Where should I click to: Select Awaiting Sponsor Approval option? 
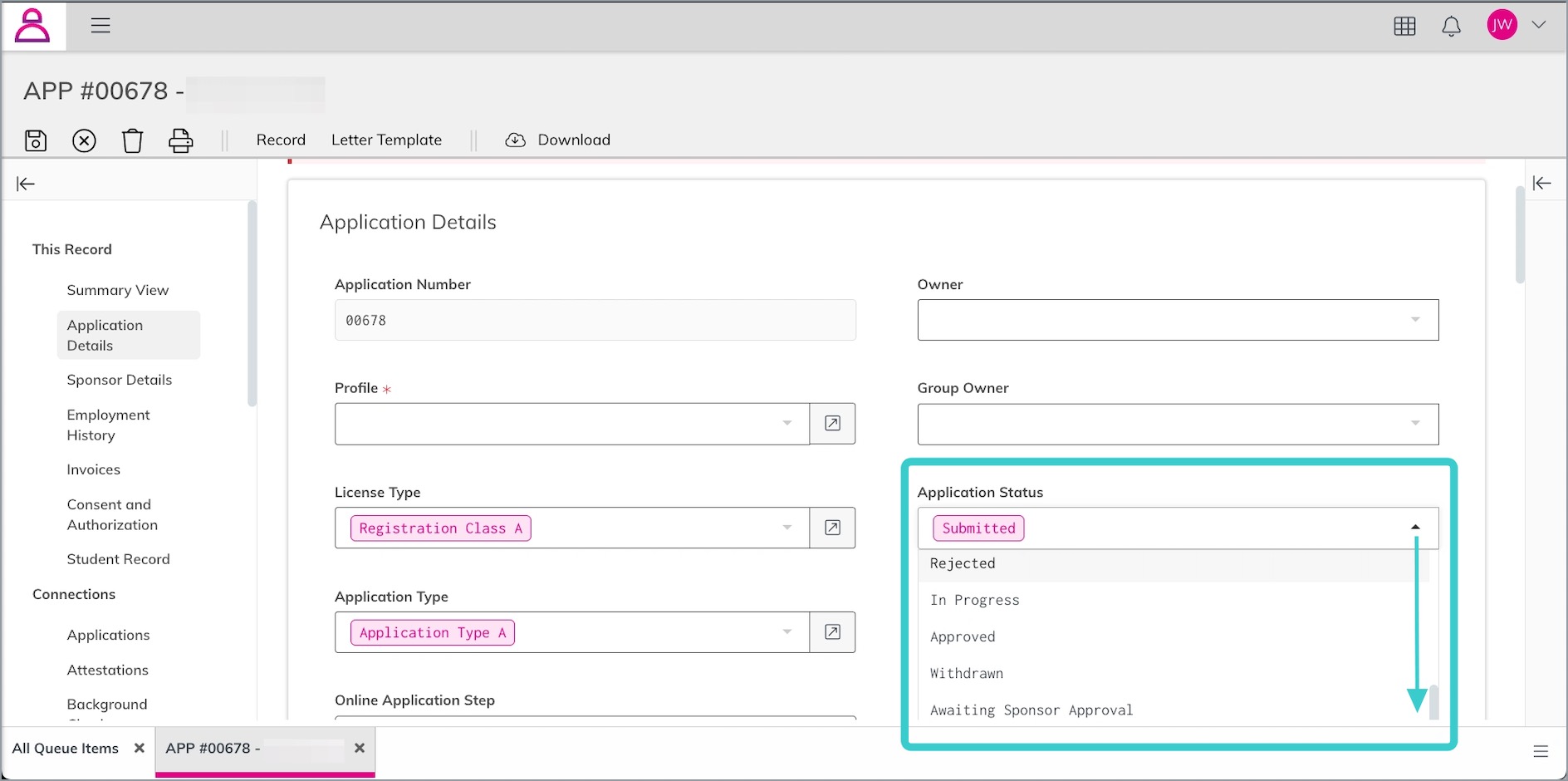tap(1173, 710)
